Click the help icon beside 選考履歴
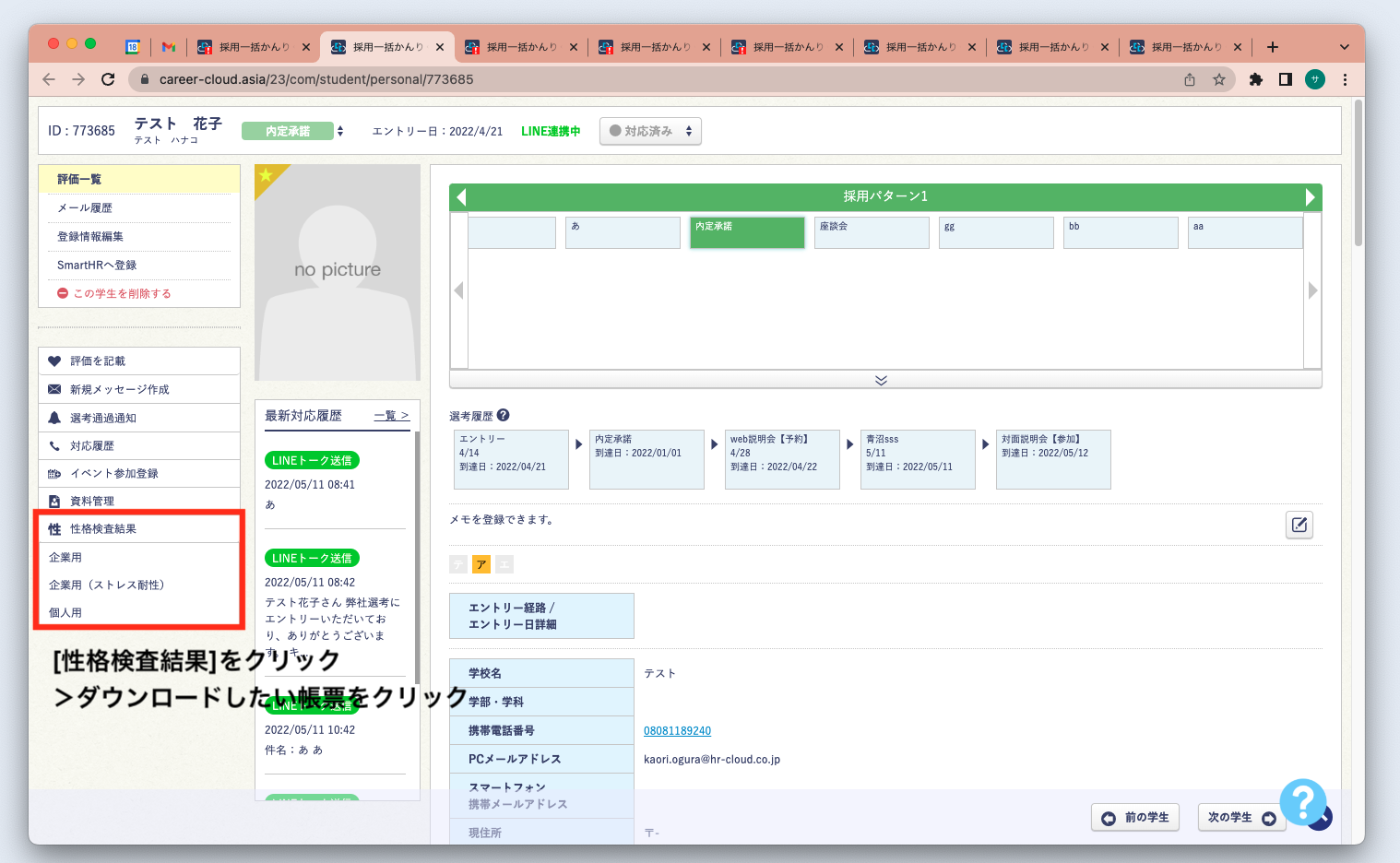The image size is (1400, 863). tap(503, 416)
